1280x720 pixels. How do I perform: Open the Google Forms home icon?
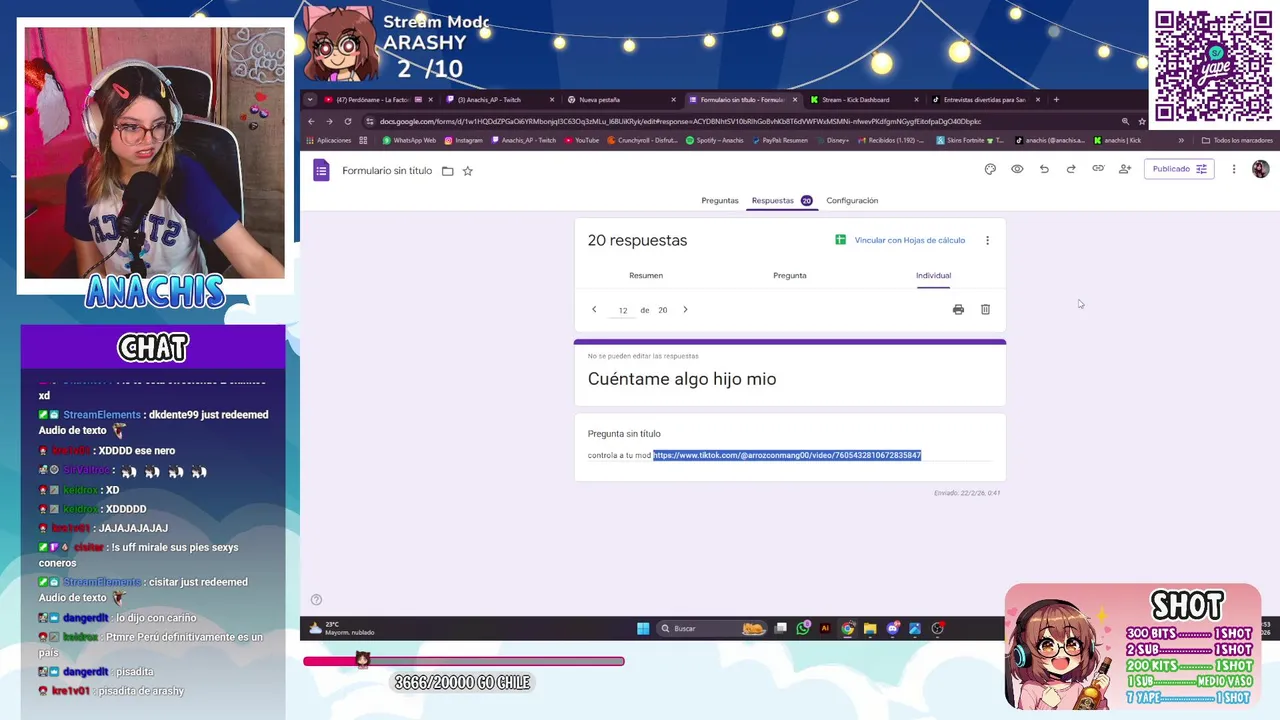click(321, 170)
